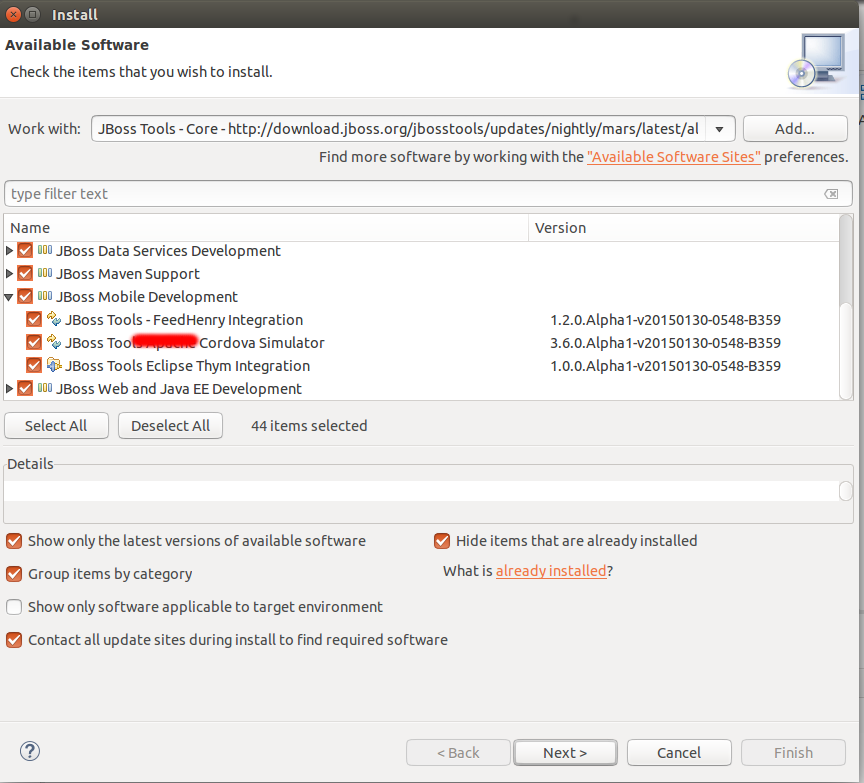The height and width of the screenshot is (783, 864).
Task: Uncheck JBoss Web and Java EE Development
Action: click(25, 389)
